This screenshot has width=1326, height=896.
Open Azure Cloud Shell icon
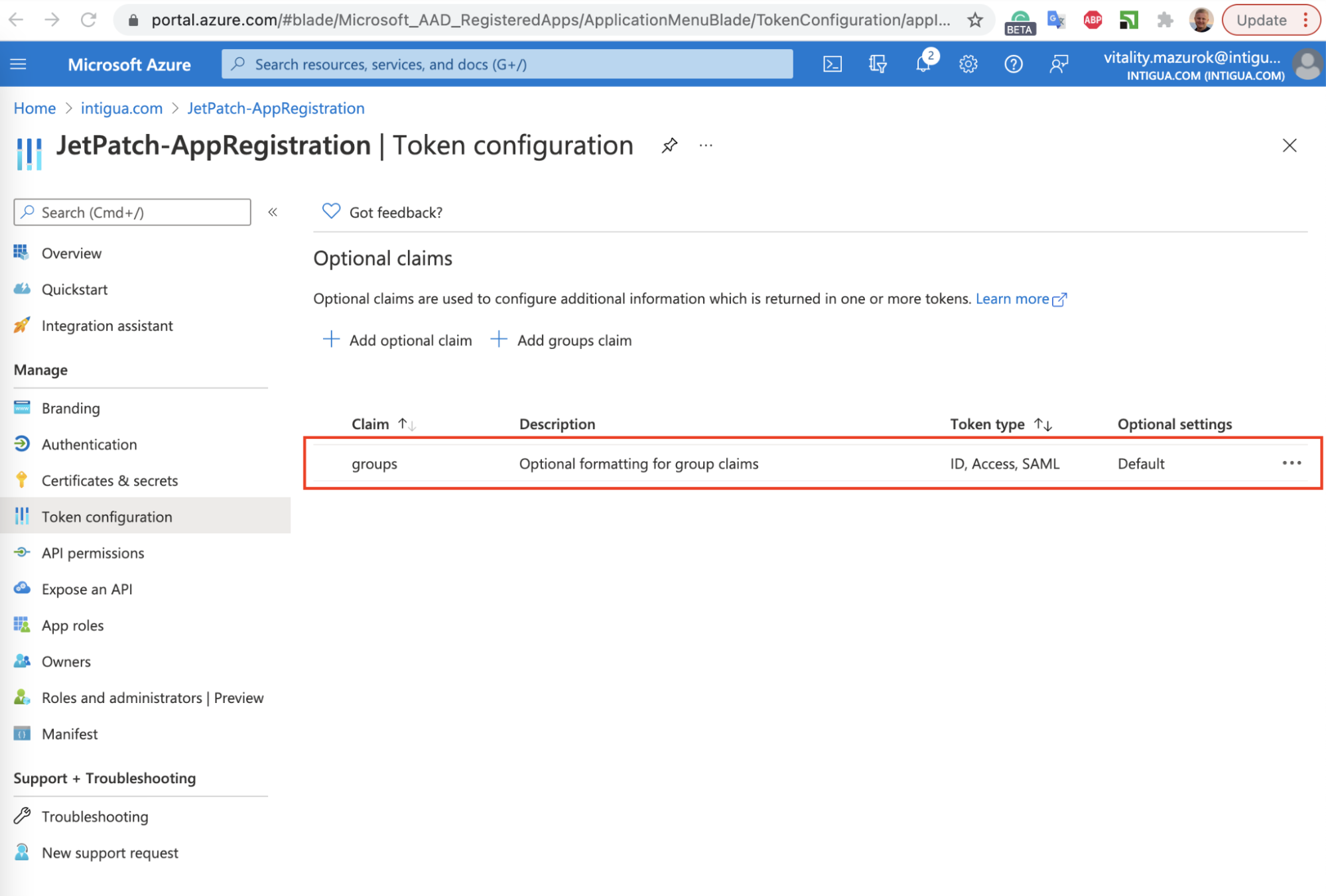click(832, 64)
